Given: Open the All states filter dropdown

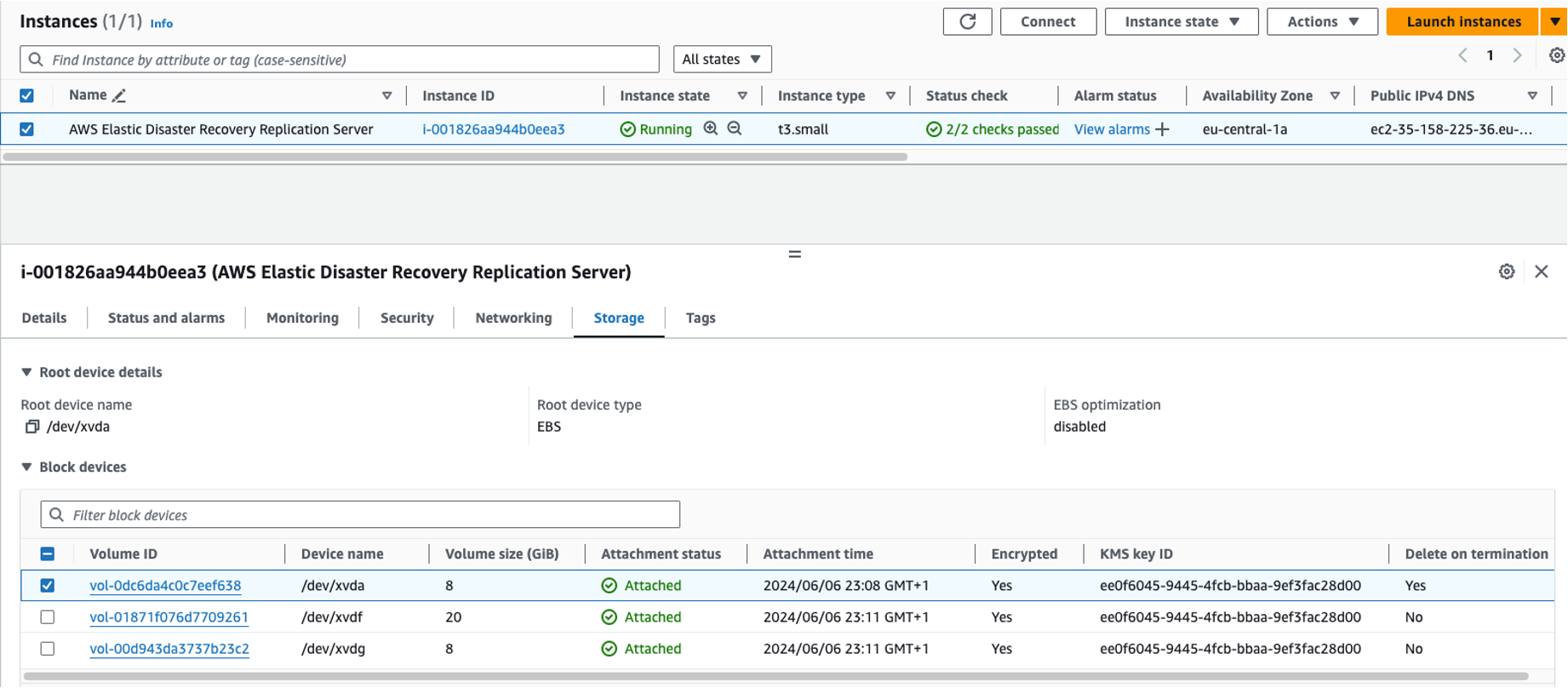Looking at the screenshot, I should click(x=722, y=60).
